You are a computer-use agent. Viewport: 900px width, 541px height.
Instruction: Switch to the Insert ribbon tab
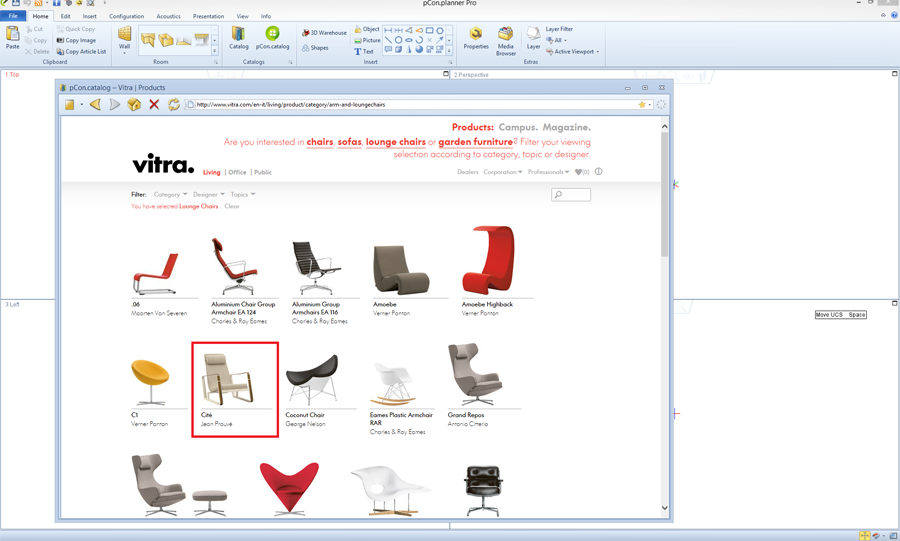90,17
